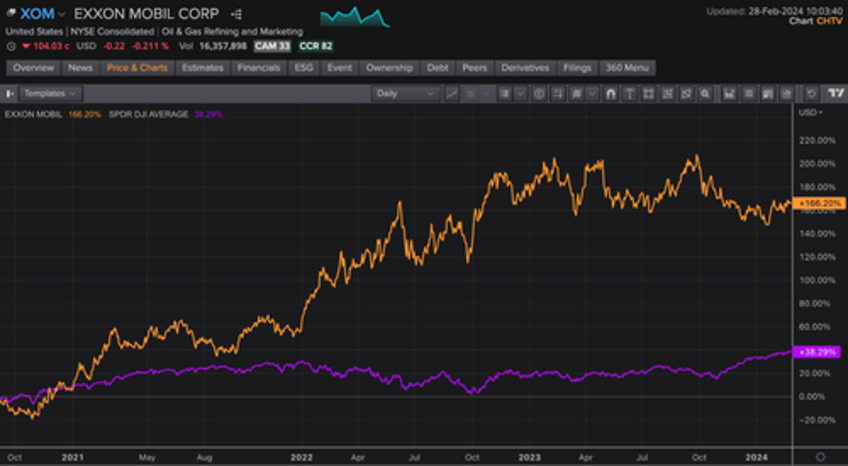Screen dimensions: 848x466
Task: Open the Ownership tab
Action: pyautogui.click(x=389, y=68)
